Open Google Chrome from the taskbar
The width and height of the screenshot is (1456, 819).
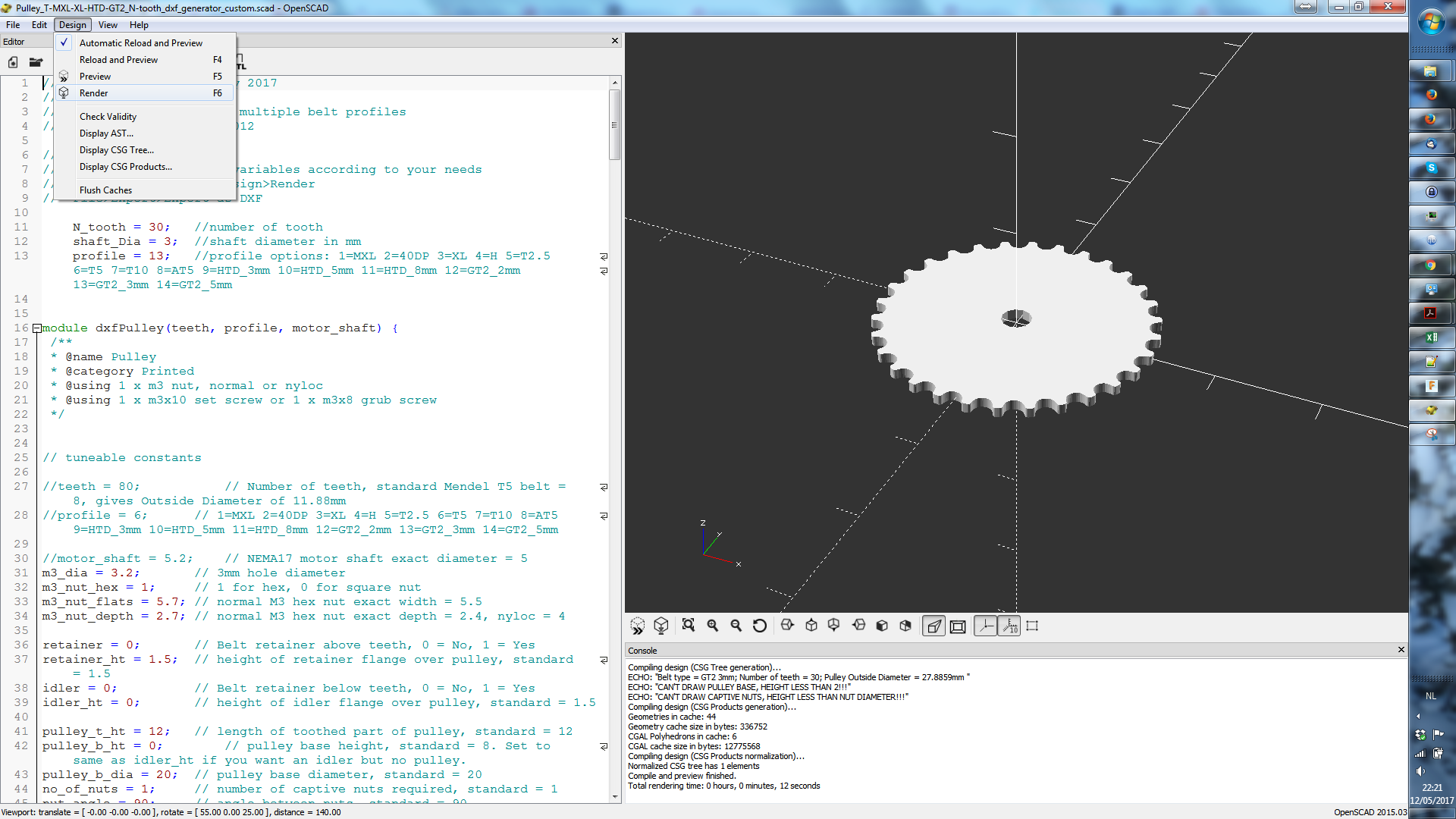(1430, 265)
